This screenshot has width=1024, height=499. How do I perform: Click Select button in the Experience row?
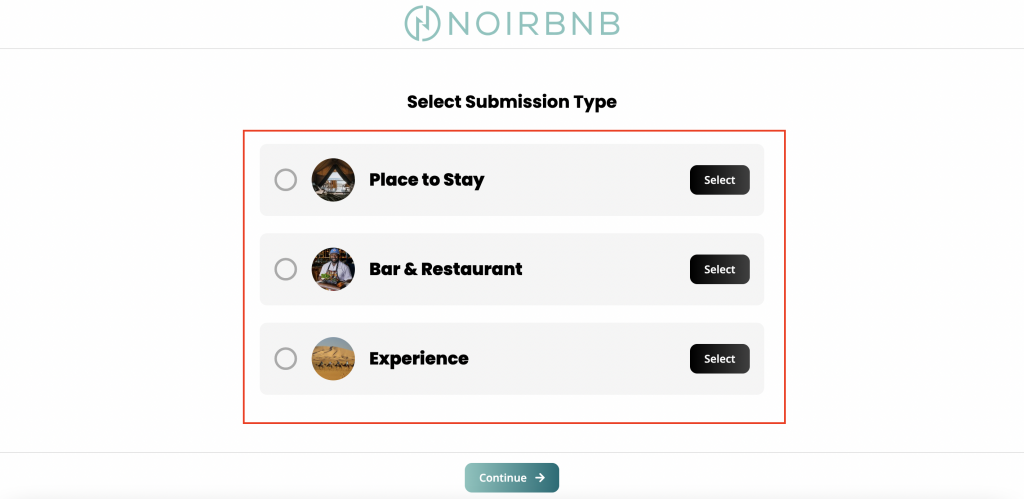(720, 359)
